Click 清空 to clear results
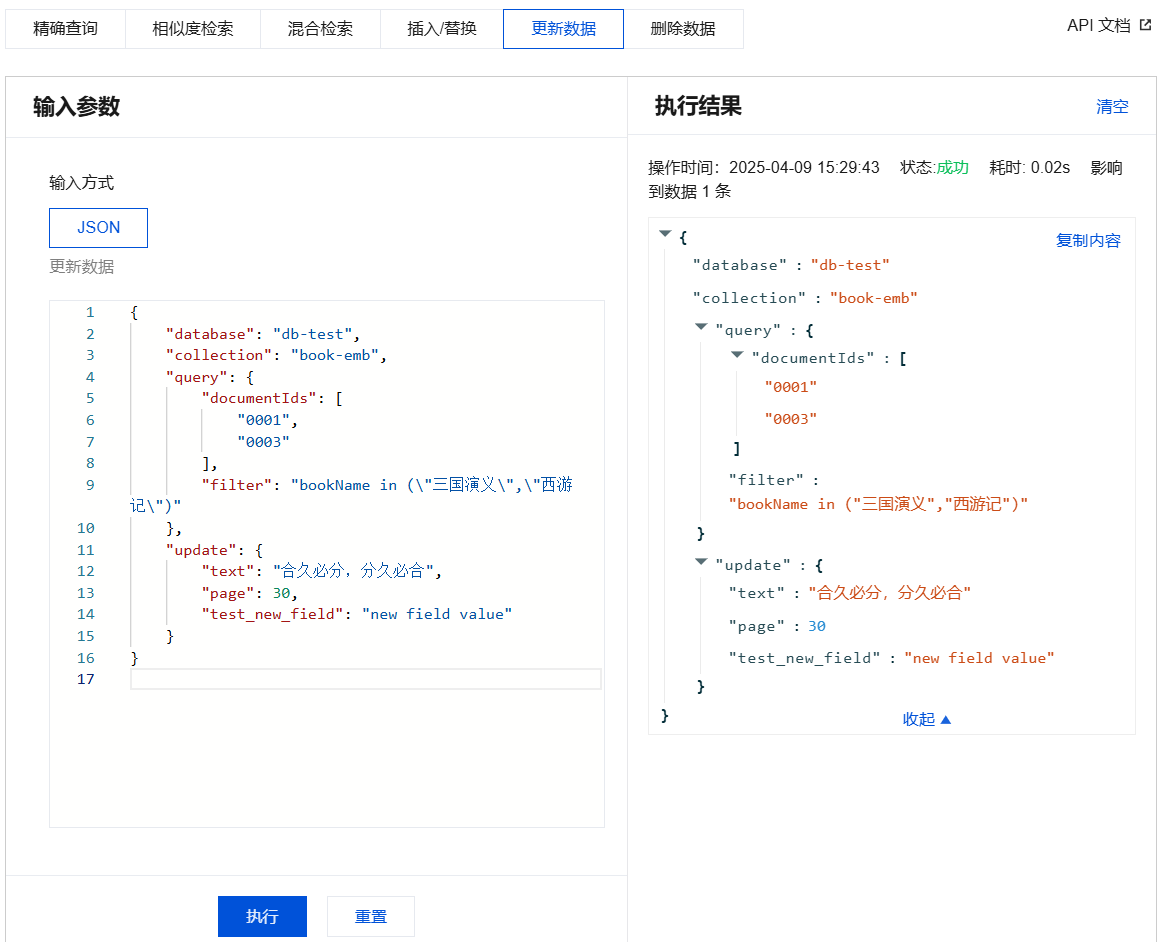1159x942 pixels. point(1112,107)
